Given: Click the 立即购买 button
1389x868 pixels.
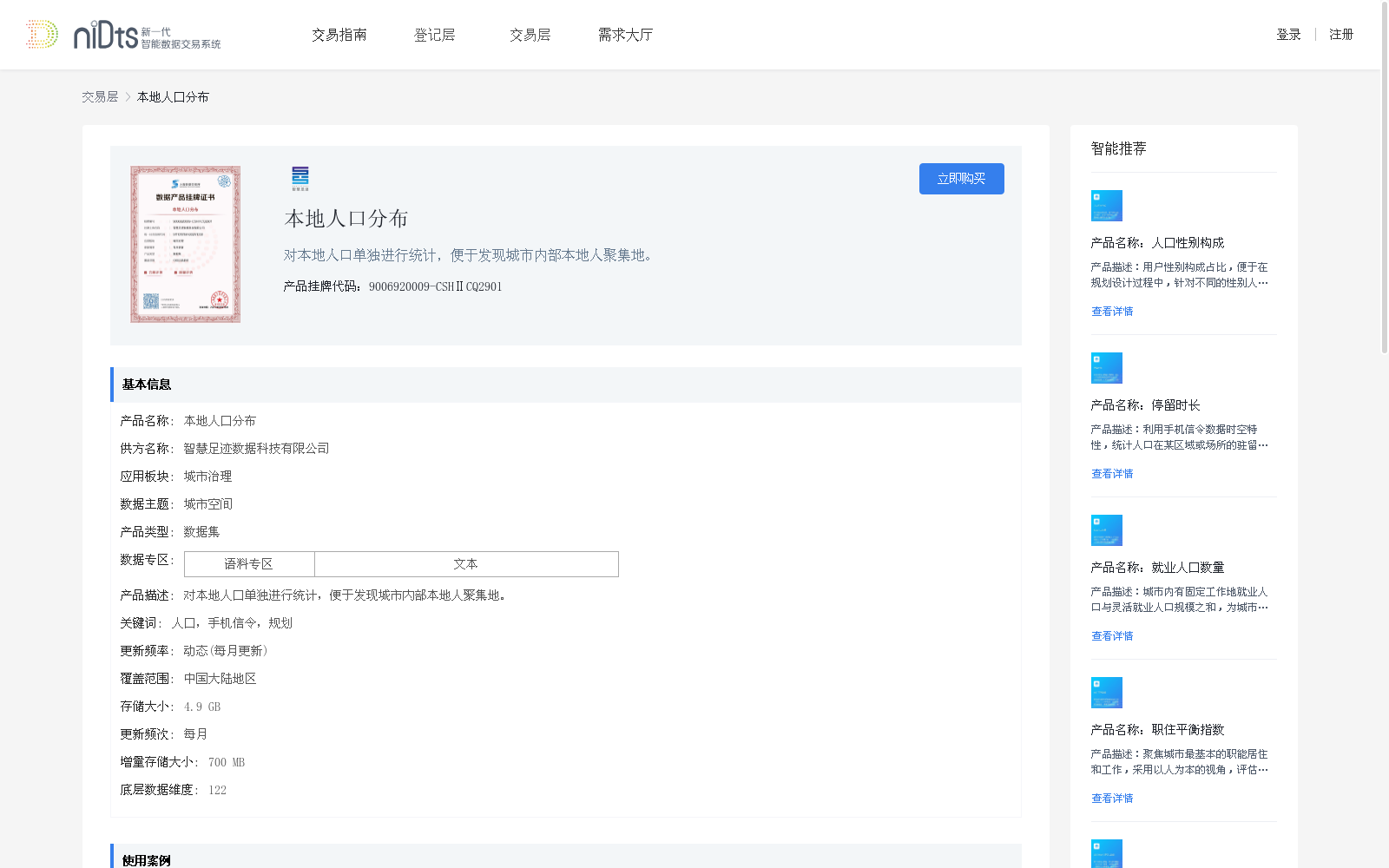Looking at the screenshot, I should pos(962,179).
